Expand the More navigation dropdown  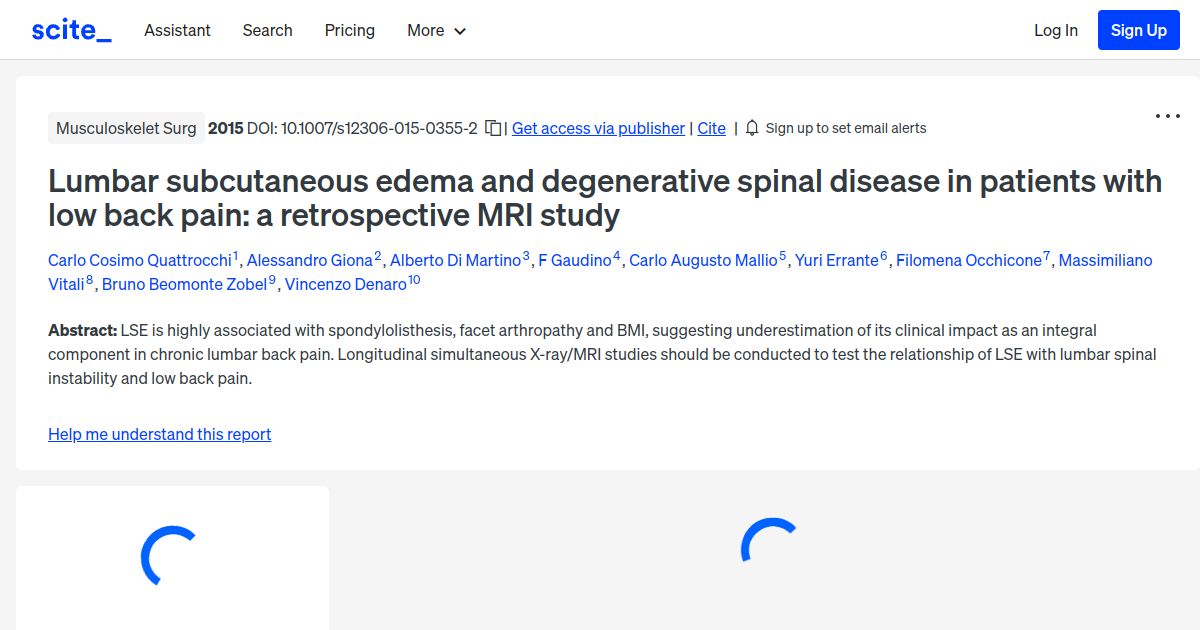[436, 31]
